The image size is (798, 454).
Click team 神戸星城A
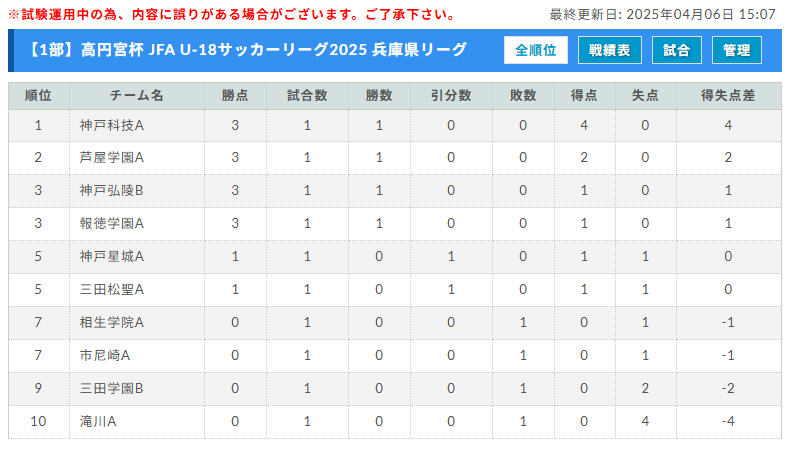112,256
